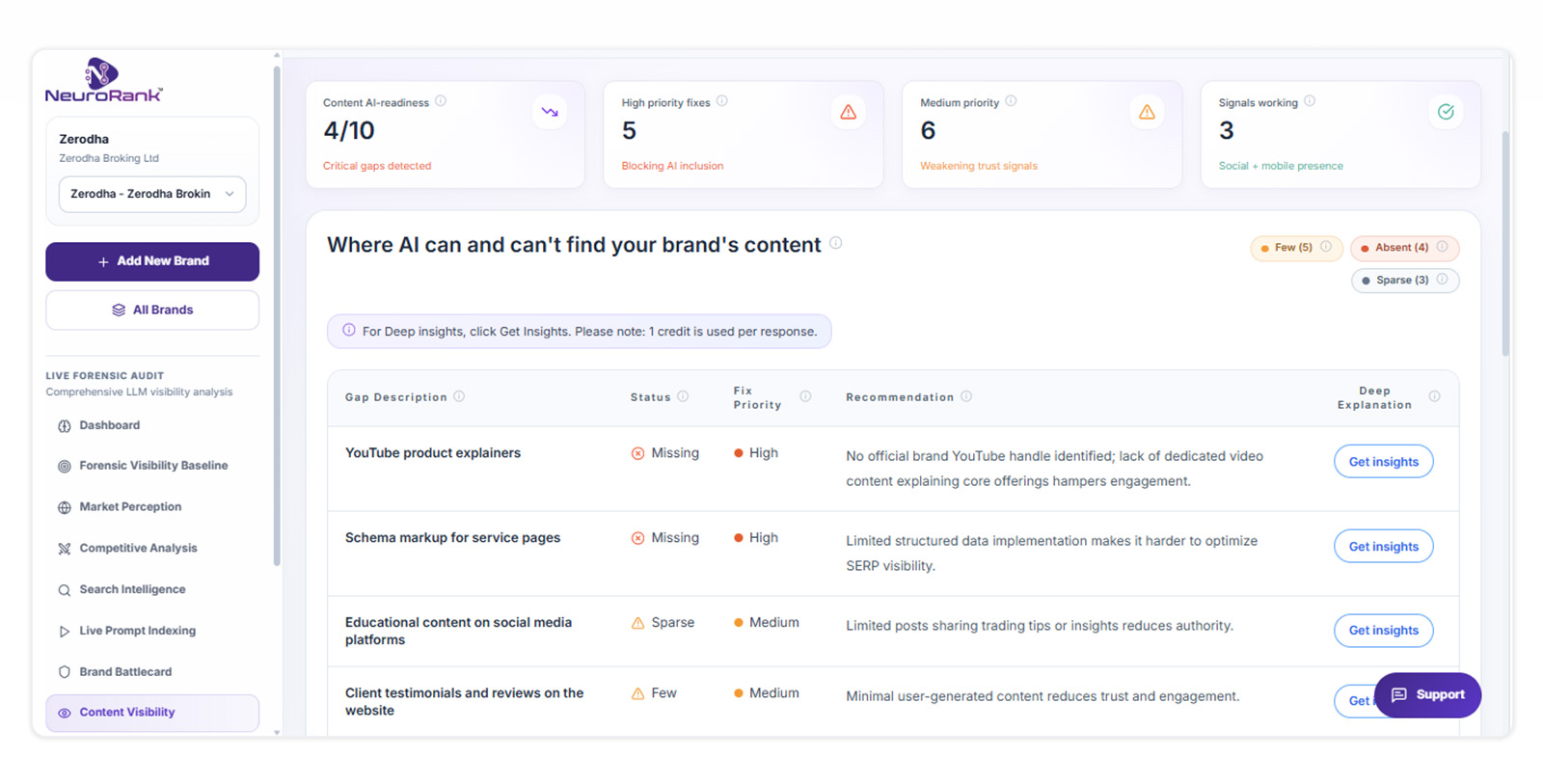
Task: Click the Forensic Visibility Baseline target icon
Action: pos(65,467)
